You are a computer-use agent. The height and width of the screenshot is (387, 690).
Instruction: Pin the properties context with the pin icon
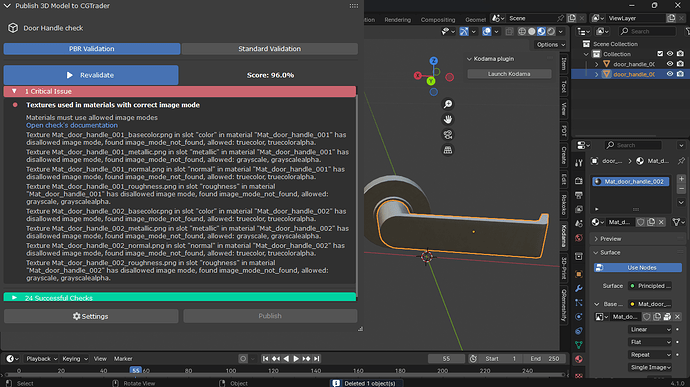(x=681, y=161)
